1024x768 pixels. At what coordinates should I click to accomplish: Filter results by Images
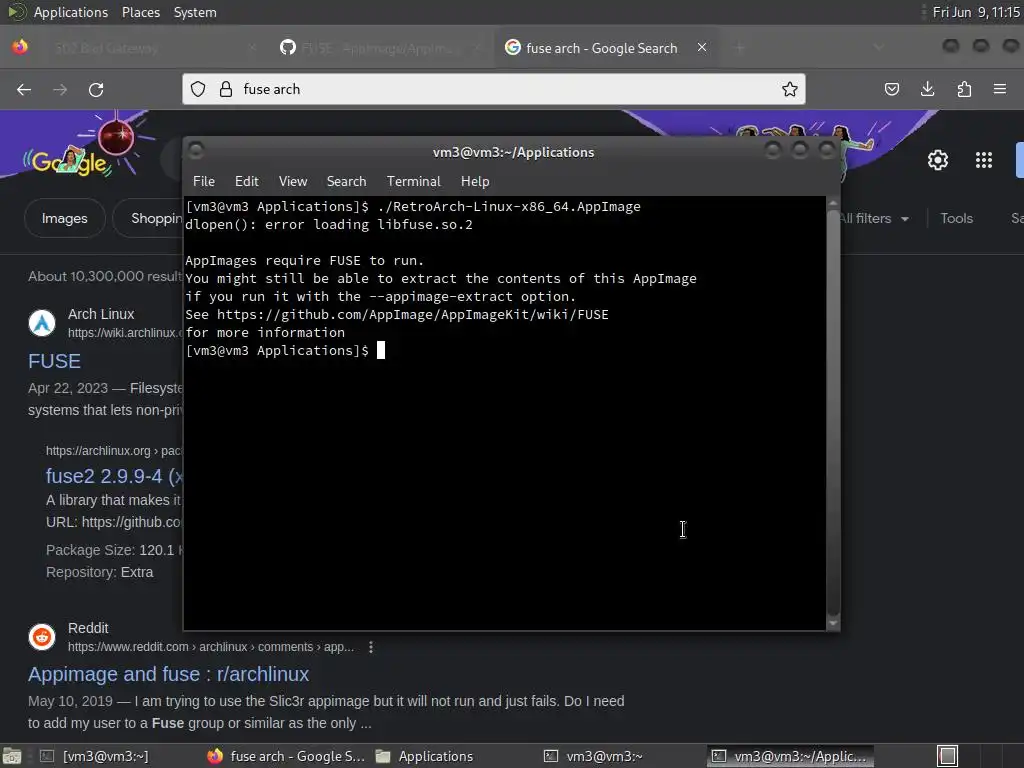(65, 218)
